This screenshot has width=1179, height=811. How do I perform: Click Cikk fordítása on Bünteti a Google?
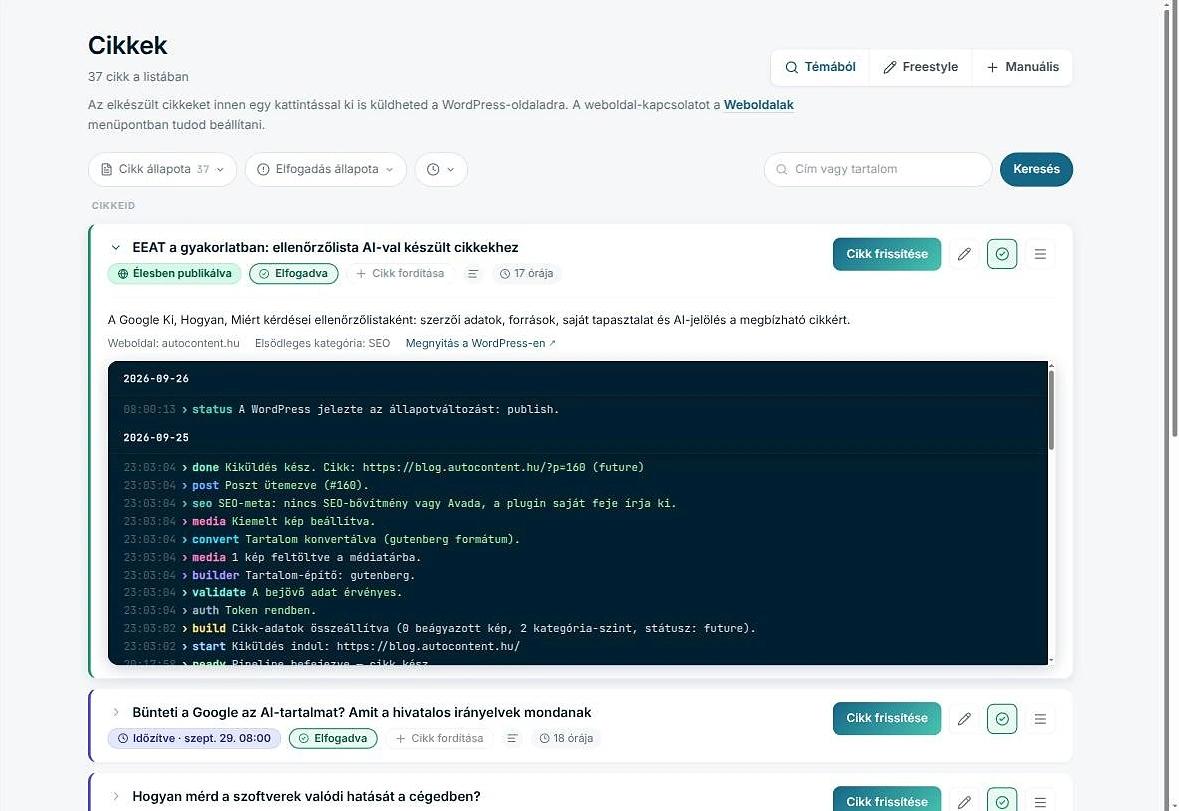tap(439, 738)
